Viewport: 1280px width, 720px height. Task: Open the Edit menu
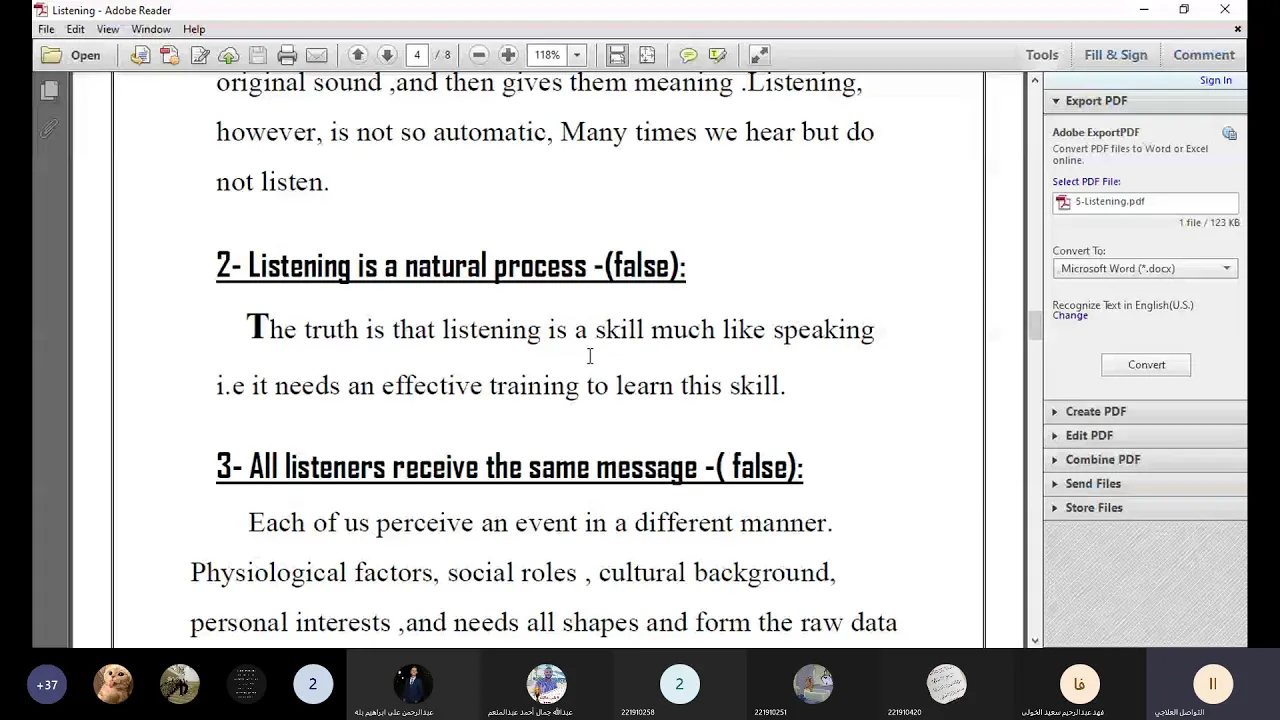75,29
